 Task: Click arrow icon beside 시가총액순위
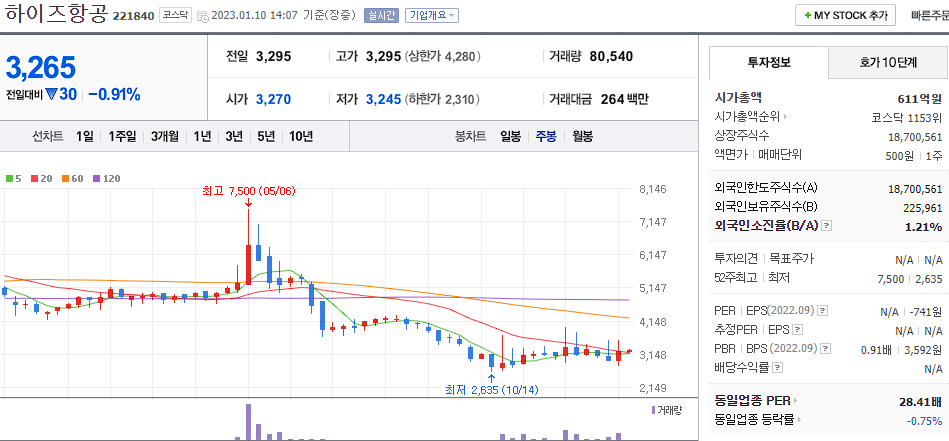787,117
